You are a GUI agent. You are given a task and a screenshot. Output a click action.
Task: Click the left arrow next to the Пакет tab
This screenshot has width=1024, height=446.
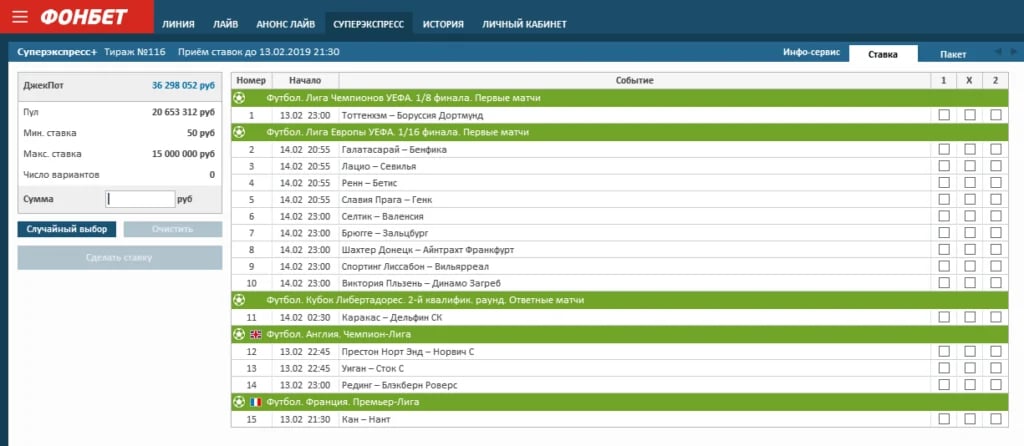[997, 52]
